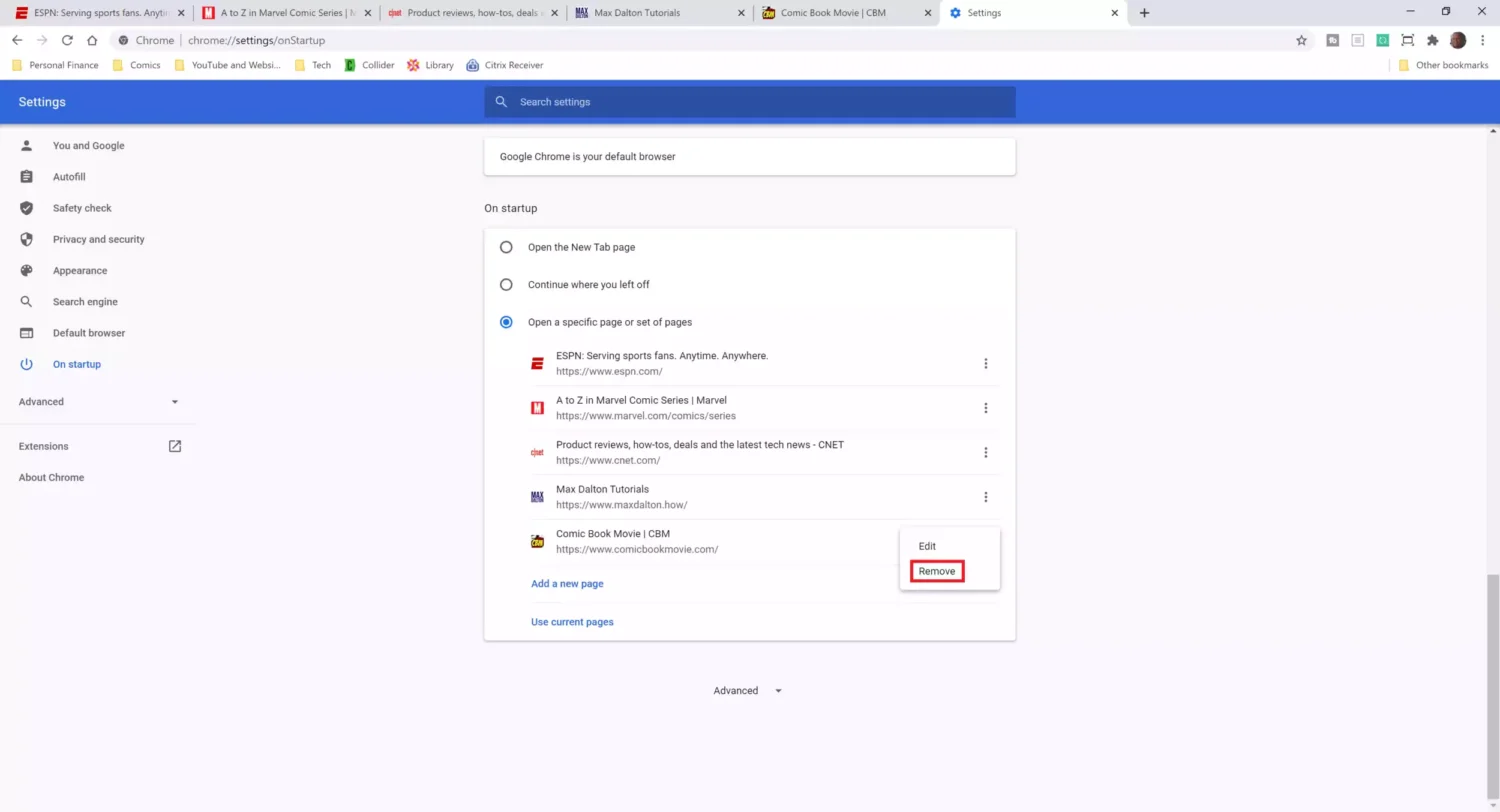1500x812 pixels.
Task: Click Use current pages link
Action: click(x=572, y=622)
